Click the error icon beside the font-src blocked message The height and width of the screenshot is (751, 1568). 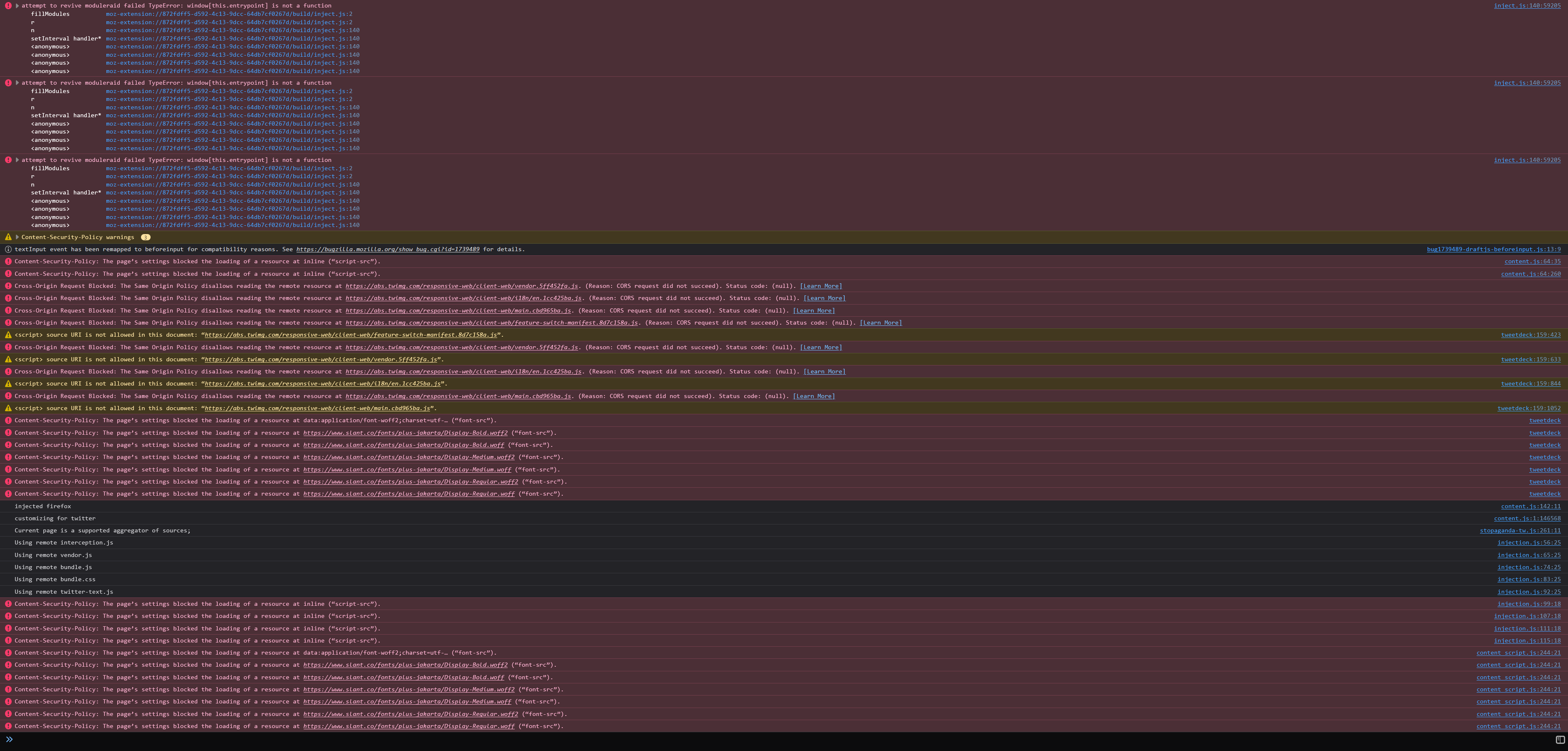pyautogui.click(x=8, y=421)
